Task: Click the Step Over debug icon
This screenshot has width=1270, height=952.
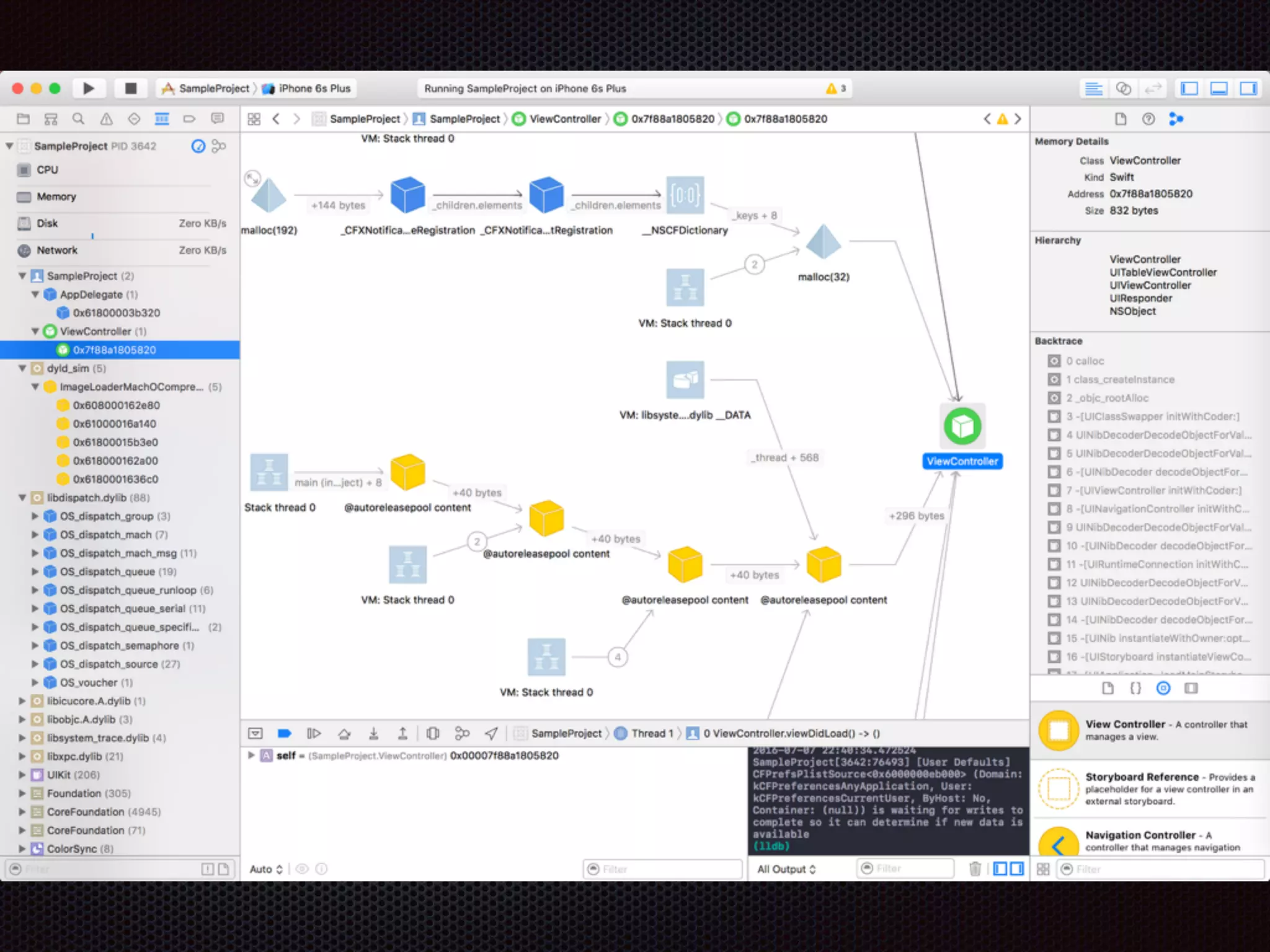Action: 344,734
